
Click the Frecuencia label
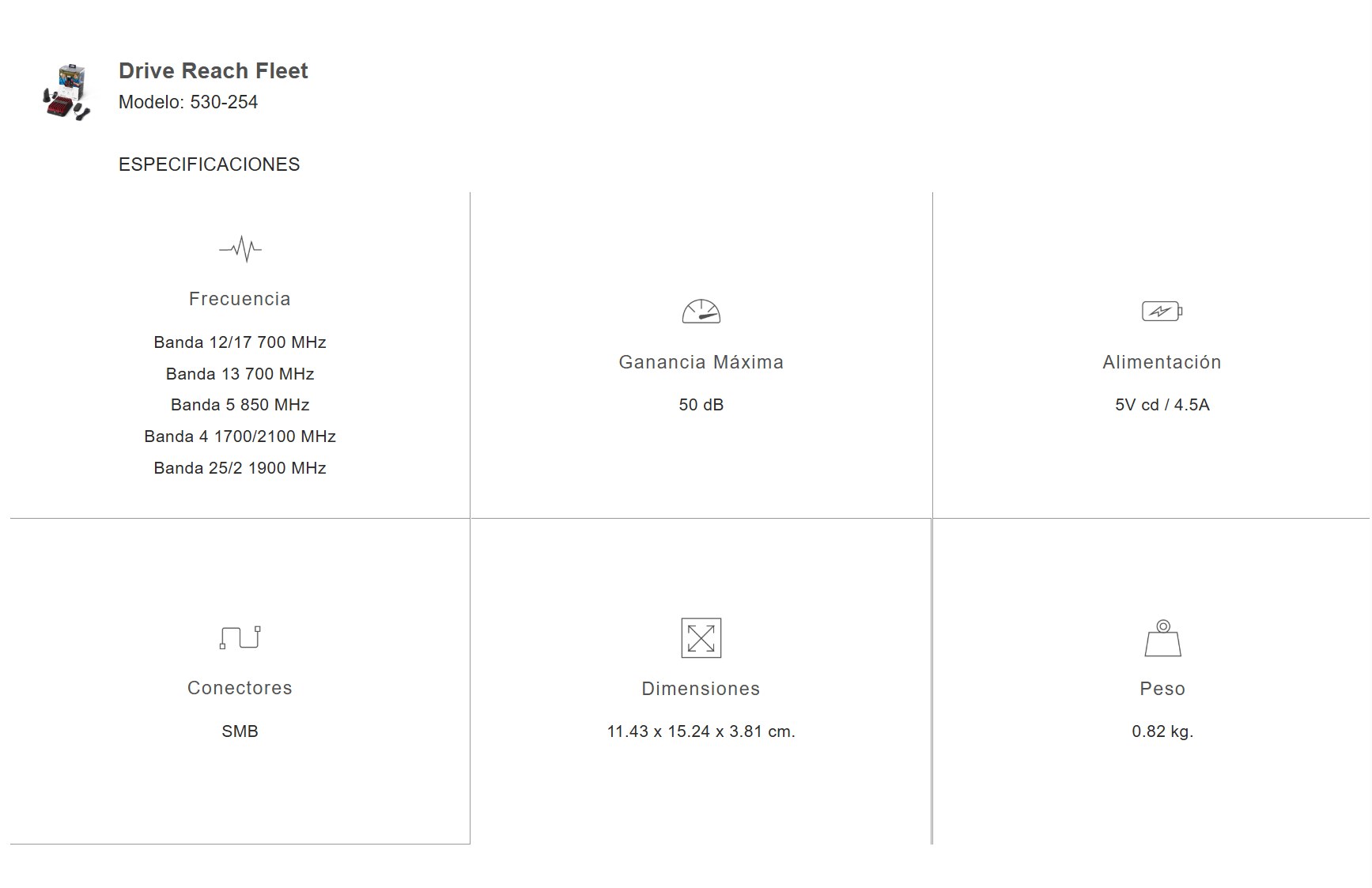240,299
